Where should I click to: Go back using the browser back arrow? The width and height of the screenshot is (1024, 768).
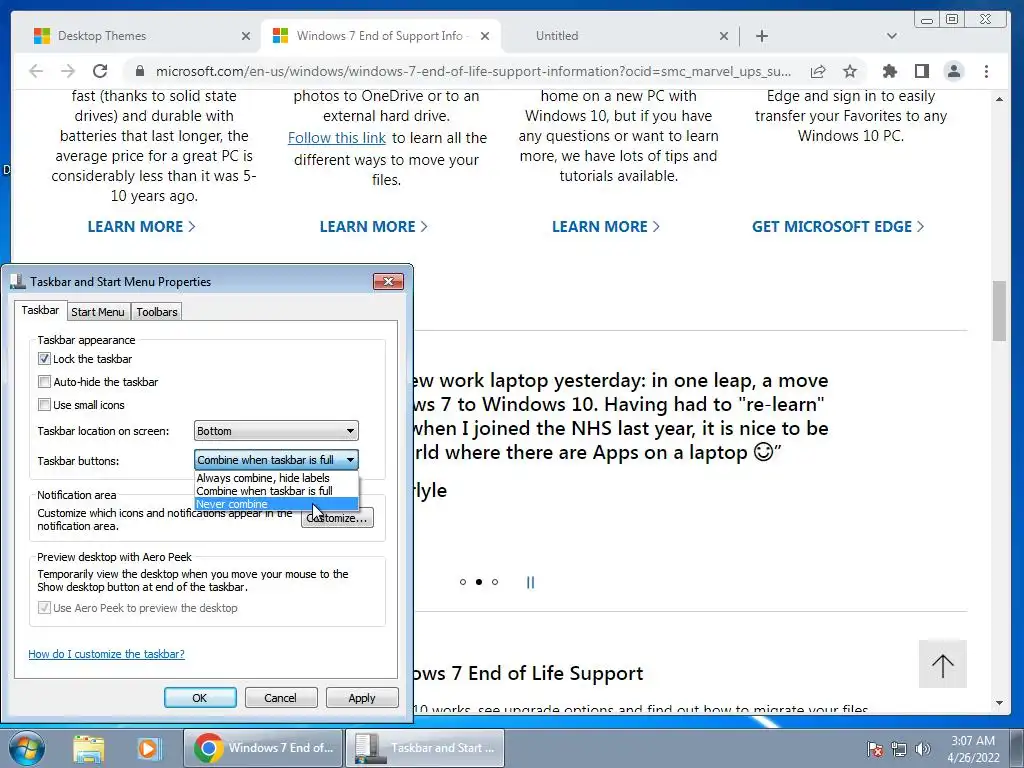[x=36, y=71]
